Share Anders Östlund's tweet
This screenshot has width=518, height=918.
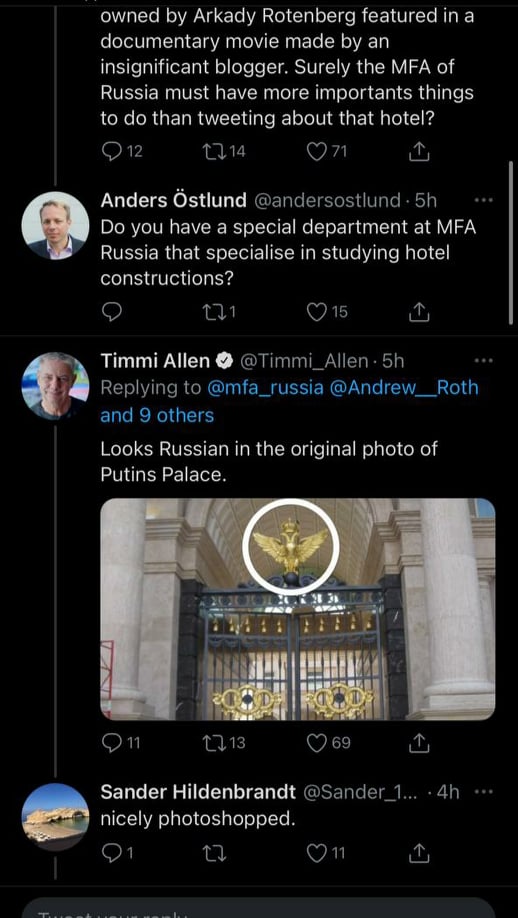418,313
